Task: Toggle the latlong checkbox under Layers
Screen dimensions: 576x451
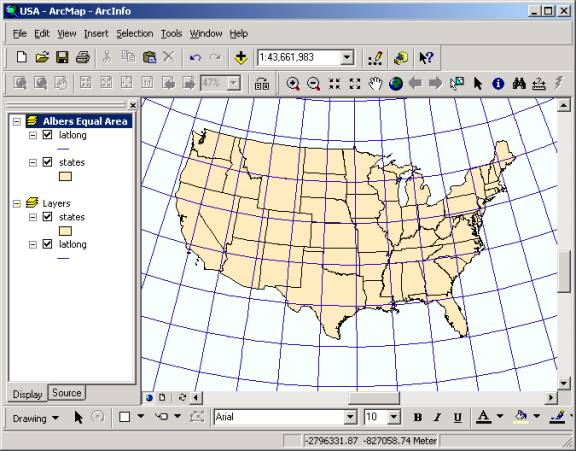Action: [47, 244]
